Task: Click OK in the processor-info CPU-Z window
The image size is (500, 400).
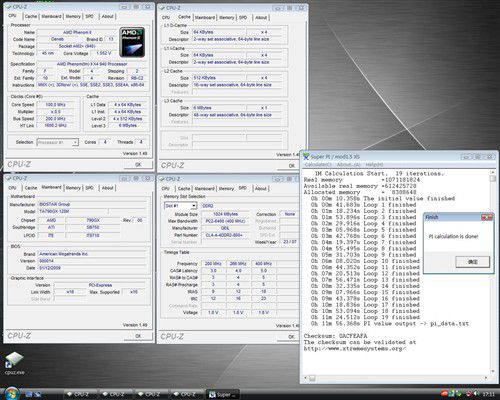Action: (138, 164)
